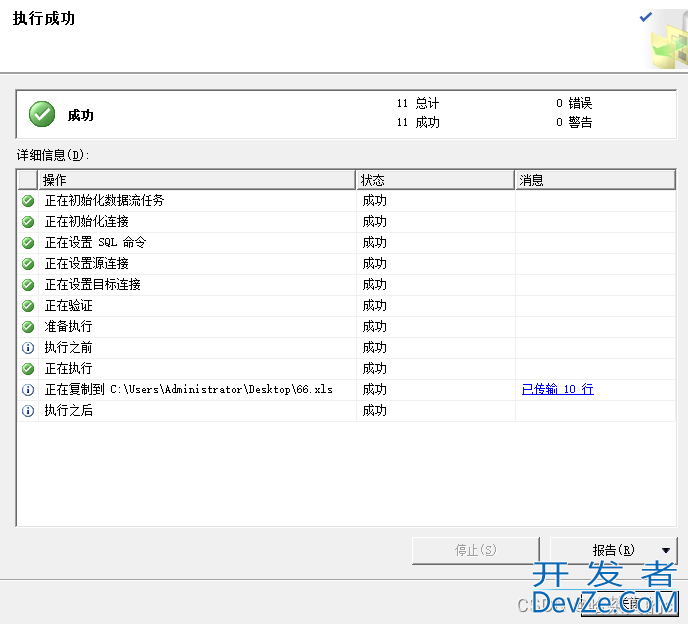Select the 正在设置源连接 row text
Screen dimensions: 688x624
click(86, 263)
